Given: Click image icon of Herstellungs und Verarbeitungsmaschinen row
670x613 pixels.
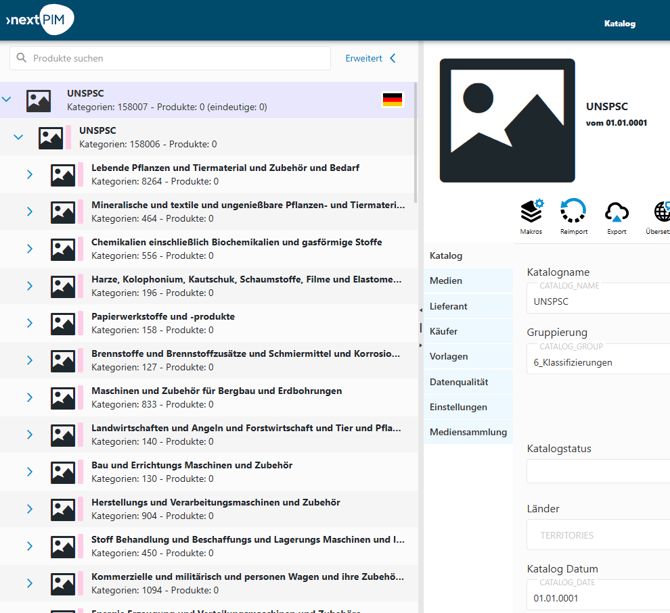Looking at the screenshot, I should 63,510.
